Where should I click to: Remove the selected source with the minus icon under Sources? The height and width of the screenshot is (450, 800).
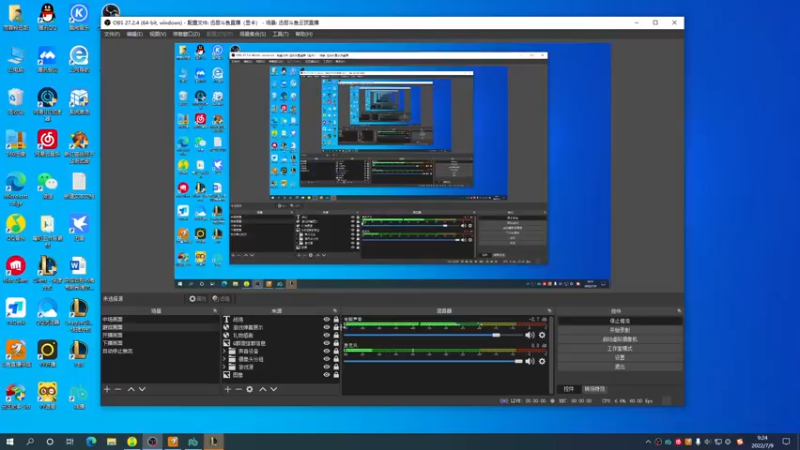pos(238,389)
